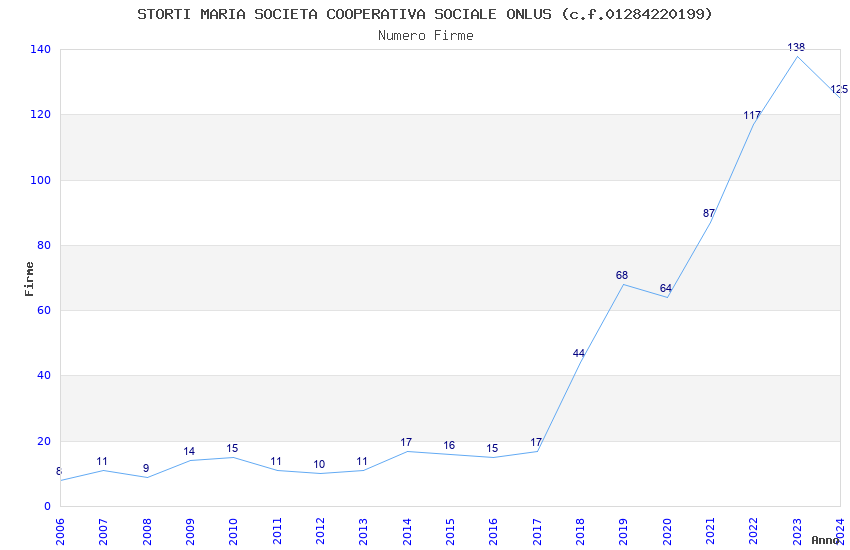The image size is (850, 550).
Task: Select the data label 125 at 2024
Action: click(x=839, y=89)
